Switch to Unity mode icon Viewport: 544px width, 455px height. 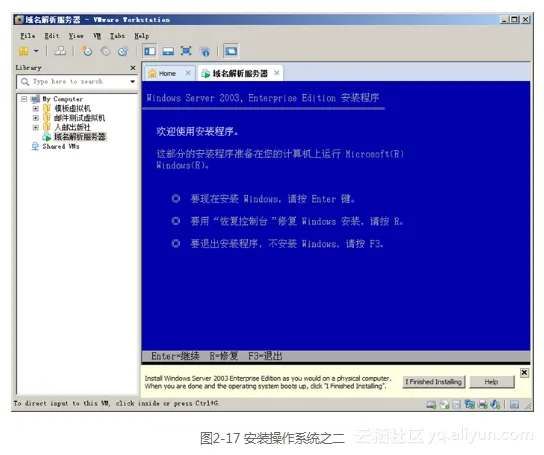205,51
